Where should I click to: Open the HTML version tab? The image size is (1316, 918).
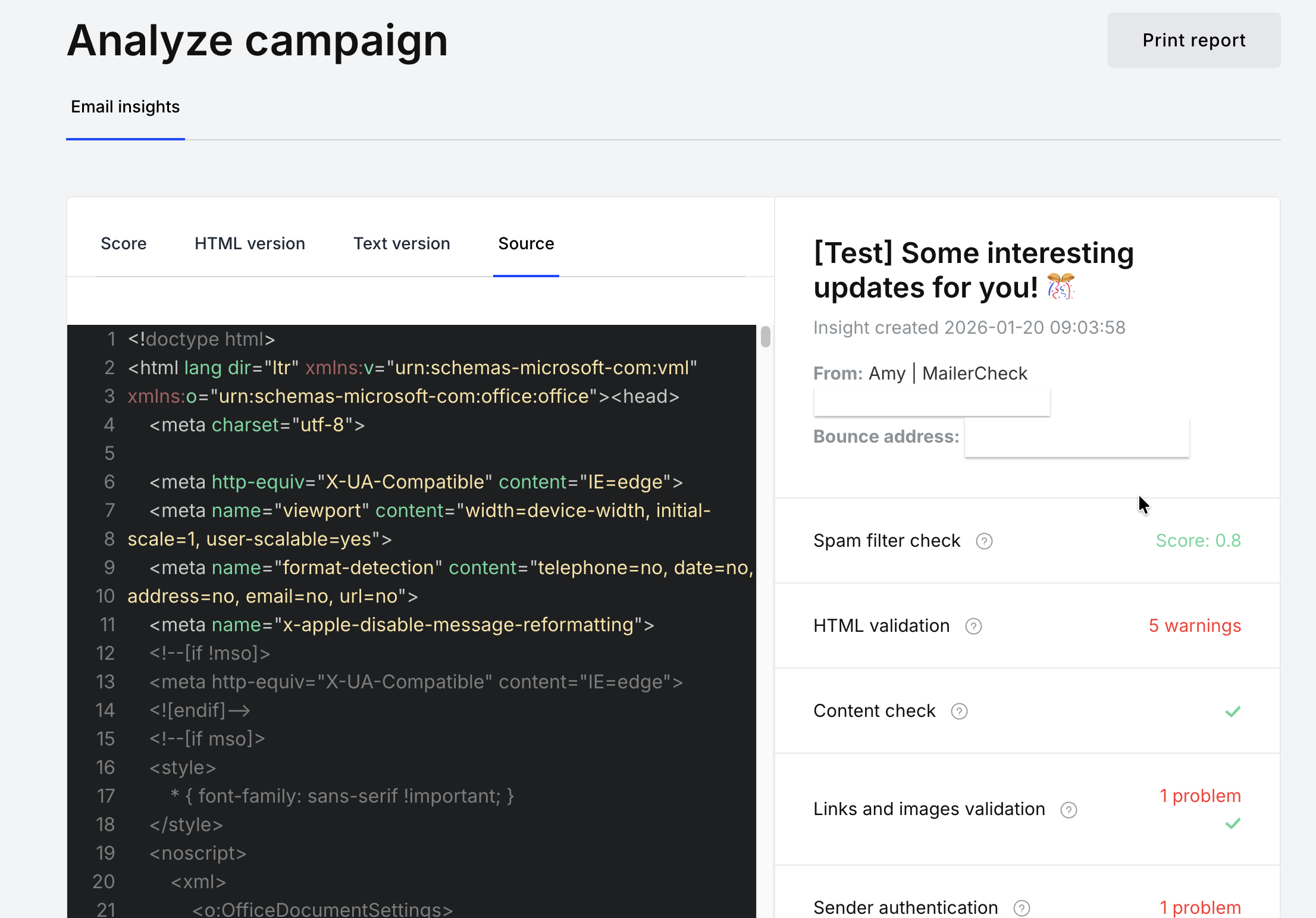point(249,243)
